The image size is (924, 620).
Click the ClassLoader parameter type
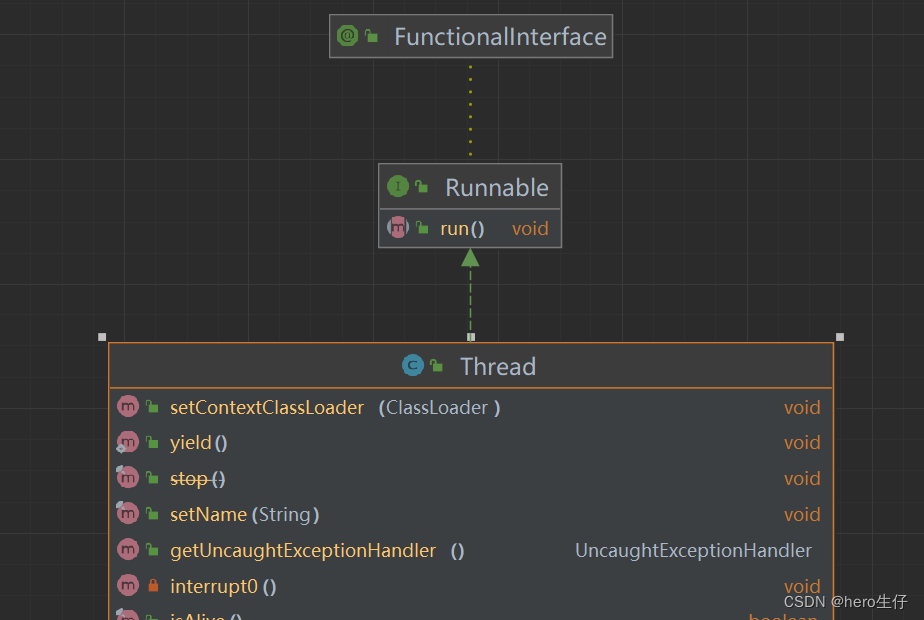click(x=437, y=408)
